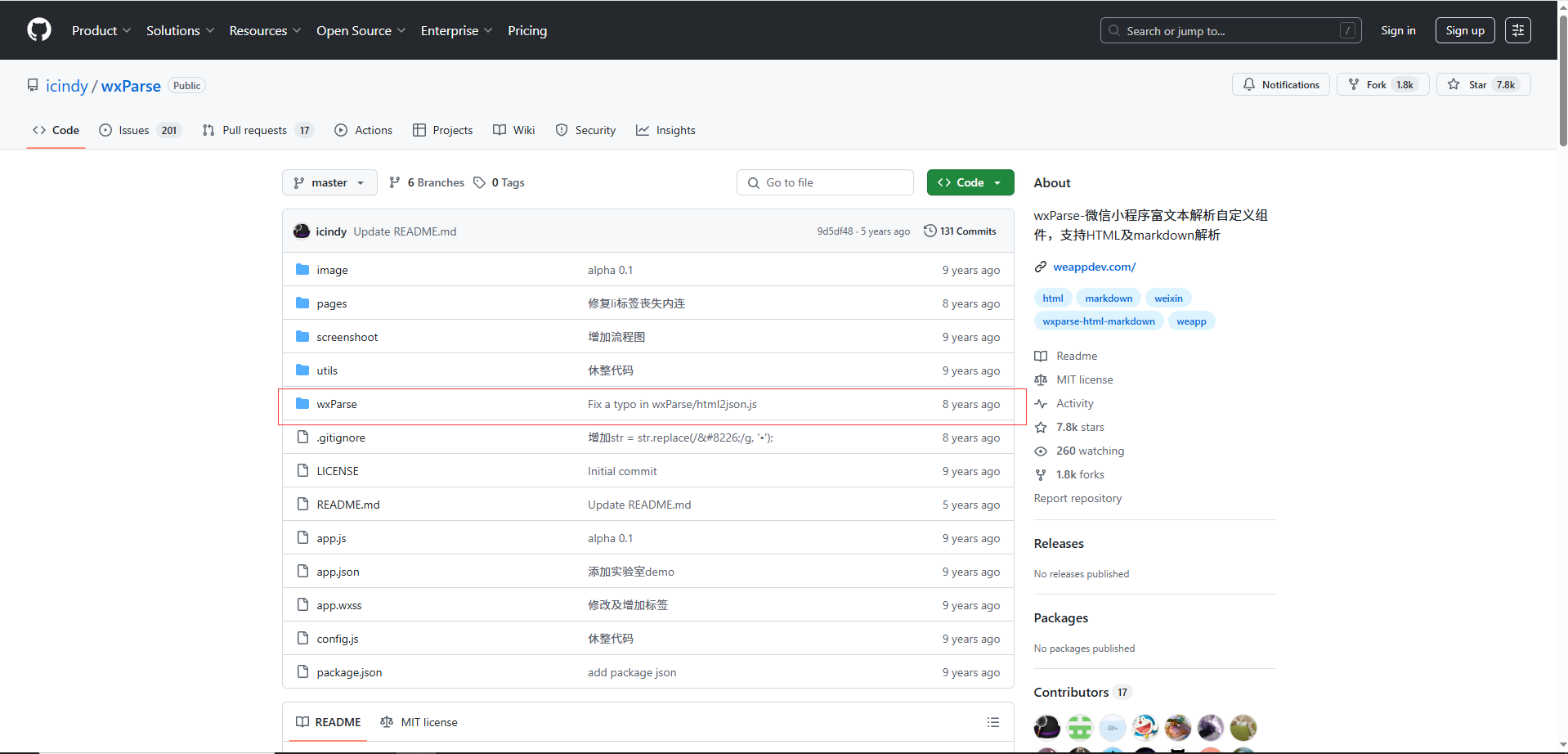Image resolution: width=1568 pixels, height=754 pixels.
Task: Click the Sign up button
Action: [1465, 30]
